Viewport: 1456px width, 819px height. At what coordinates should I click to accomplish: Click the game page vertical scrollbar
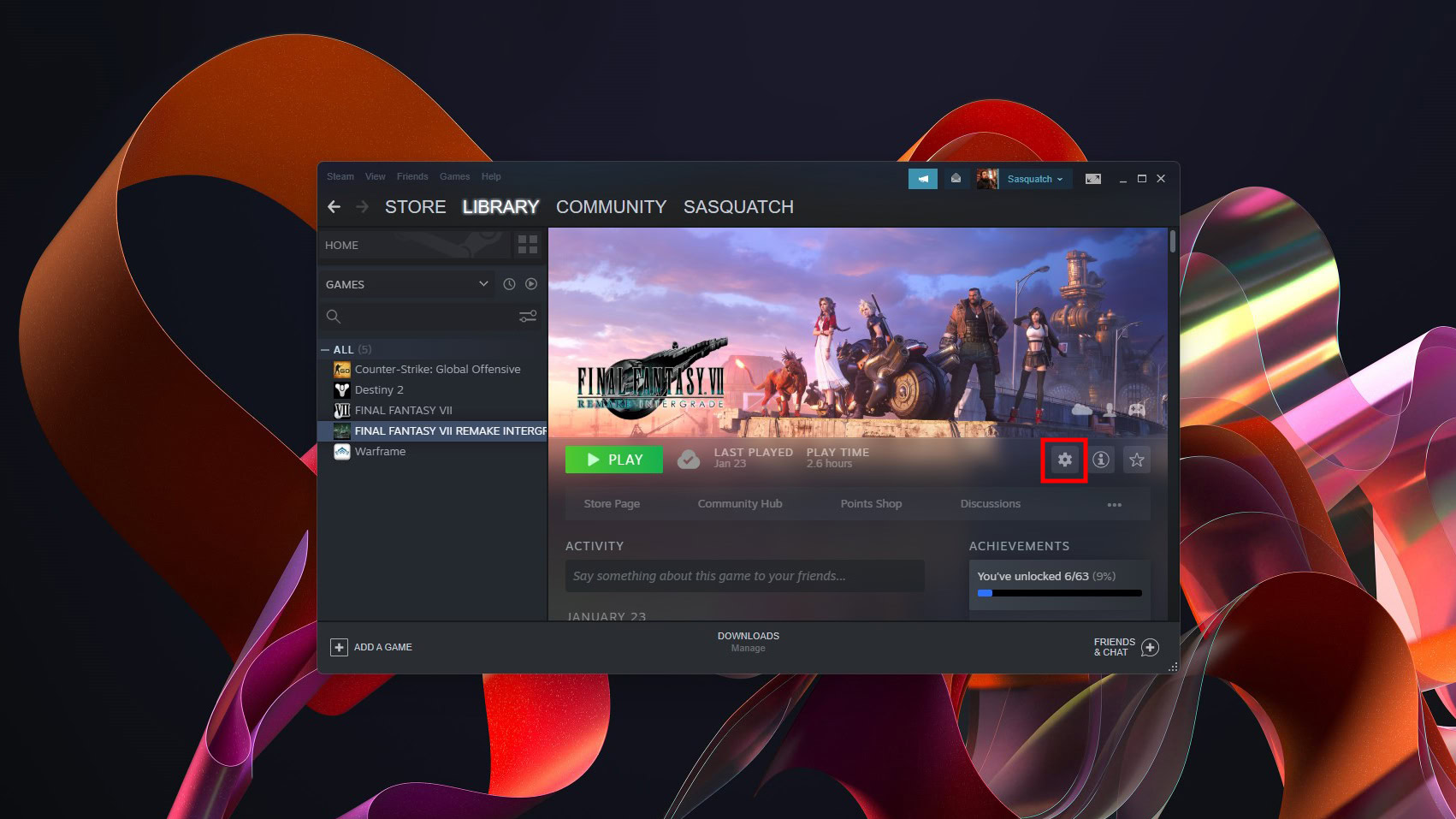(x=1173, y=241)
